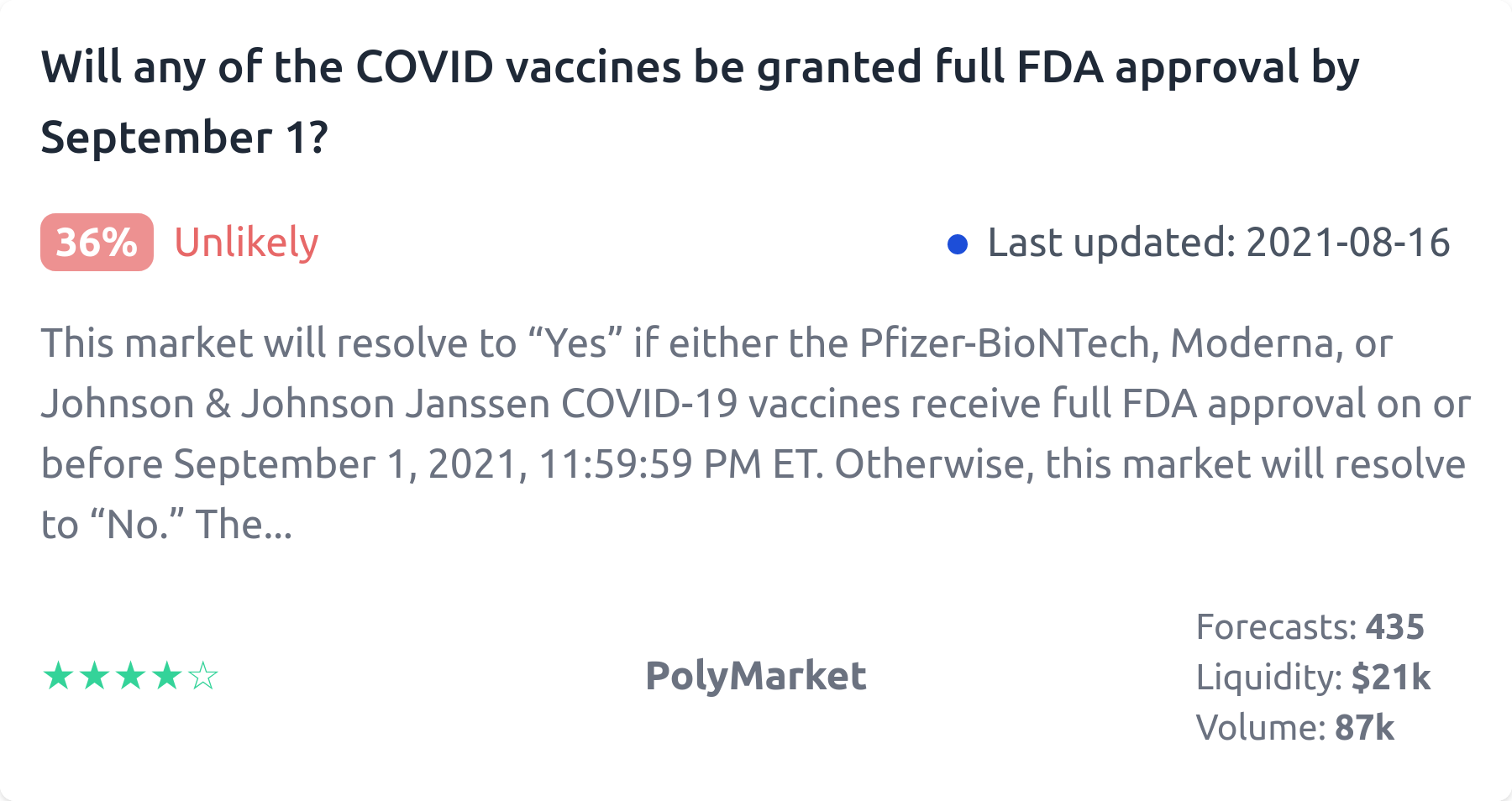
Task: Open the PolyMarket source link
Action: 755,676
